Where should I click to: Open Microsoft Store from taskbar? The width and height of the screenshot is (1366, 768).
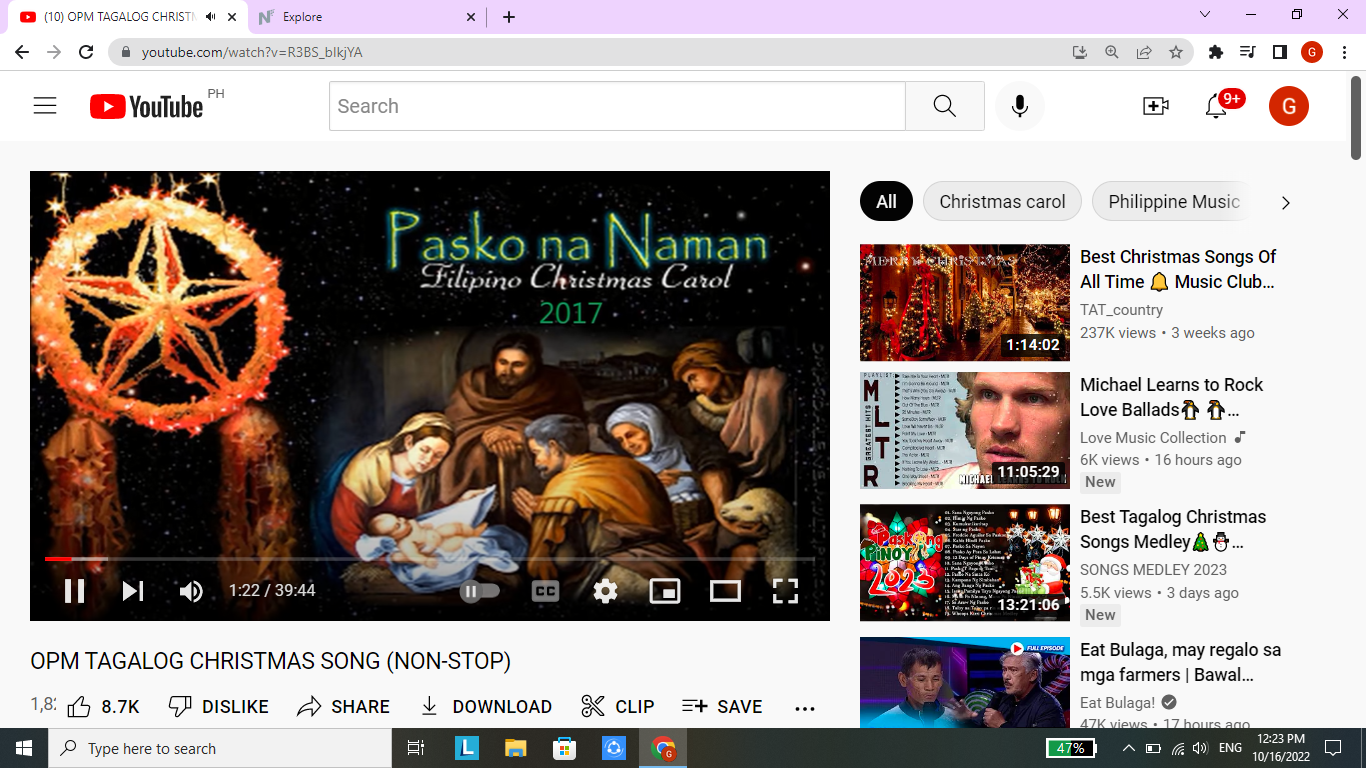coord(565,748)
